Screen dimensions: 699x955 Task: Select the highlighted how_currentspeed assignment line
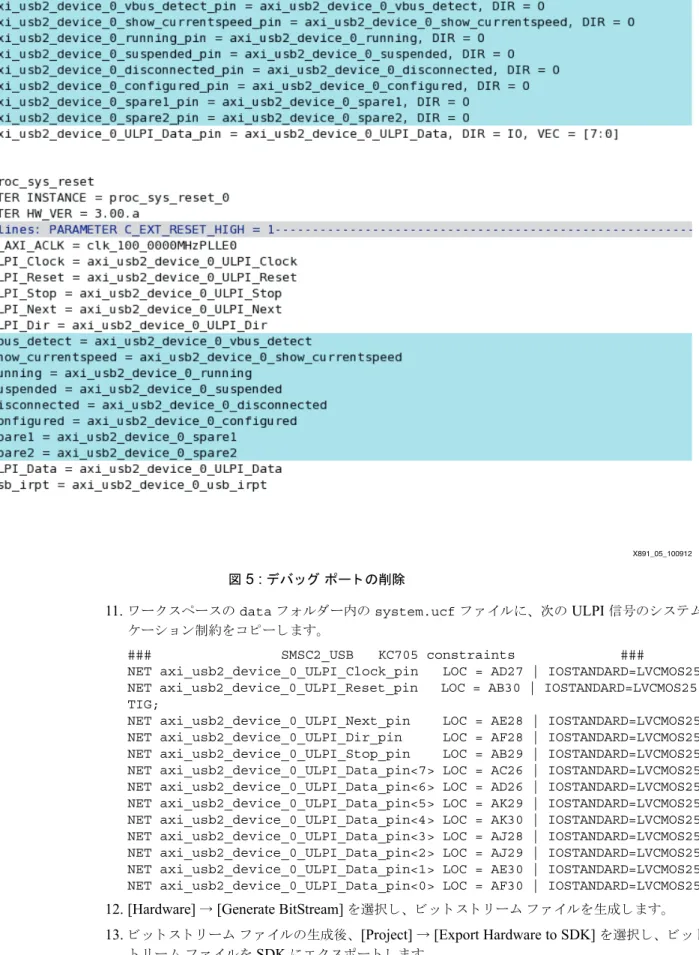click(201, 358)
